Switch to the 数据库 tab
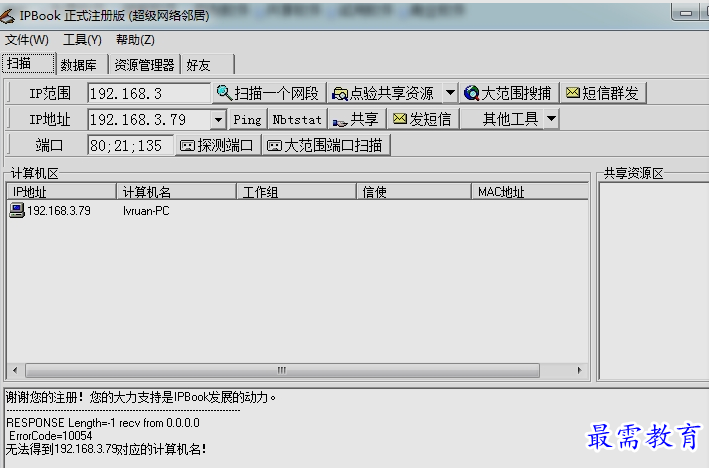This screenshot has height=468, width=709. click(x=82, y=65)
